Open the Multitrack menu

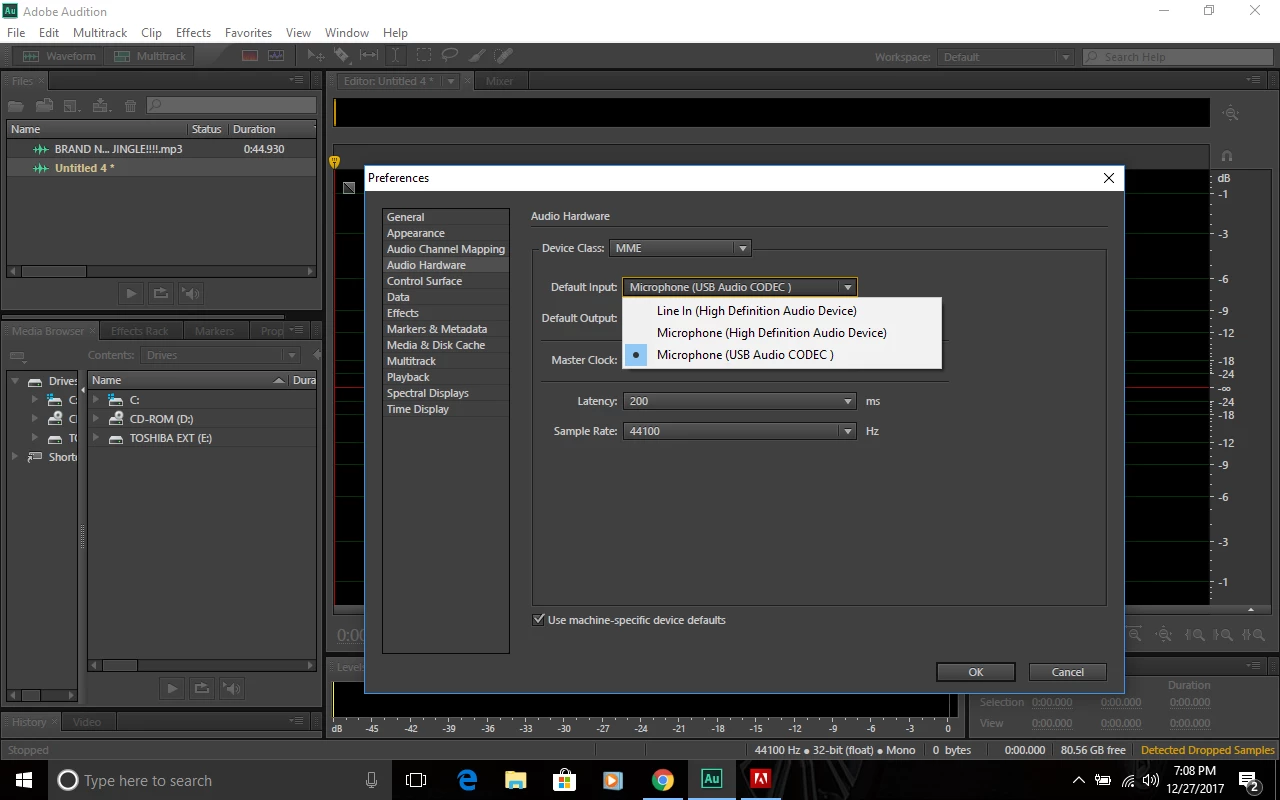[100, 33]
